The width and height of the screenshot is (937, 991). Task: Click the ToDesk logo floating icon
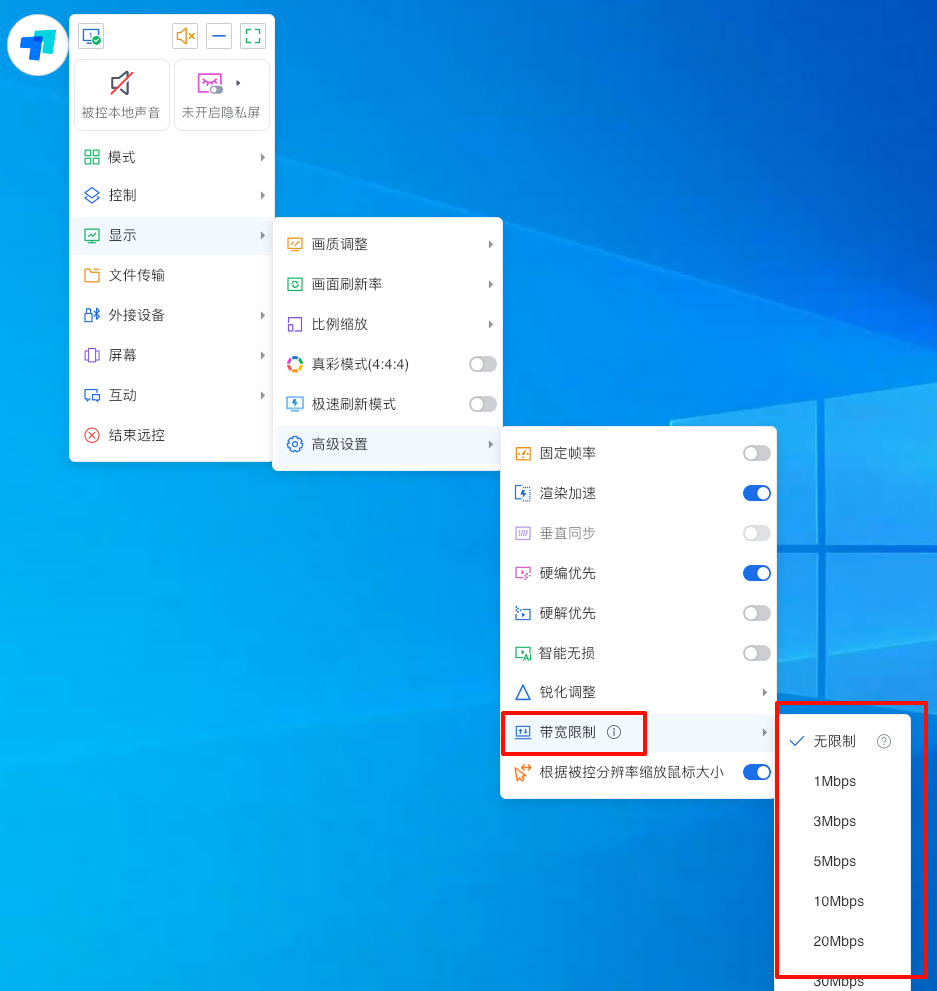[38, 45]
